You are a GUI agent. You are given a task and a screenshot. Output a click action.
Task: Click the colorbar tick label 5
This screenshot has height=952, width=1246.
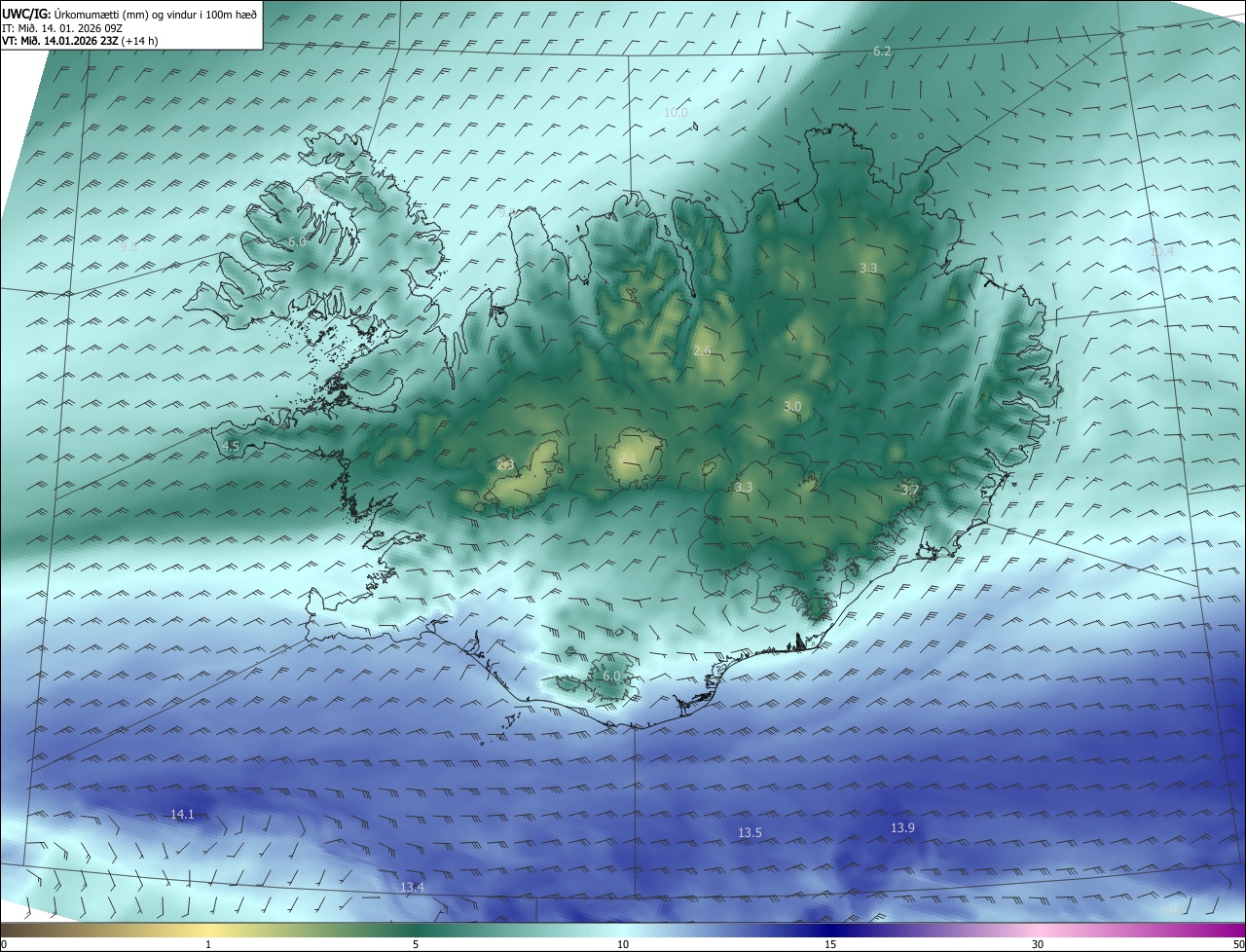[x=416, y=944]
